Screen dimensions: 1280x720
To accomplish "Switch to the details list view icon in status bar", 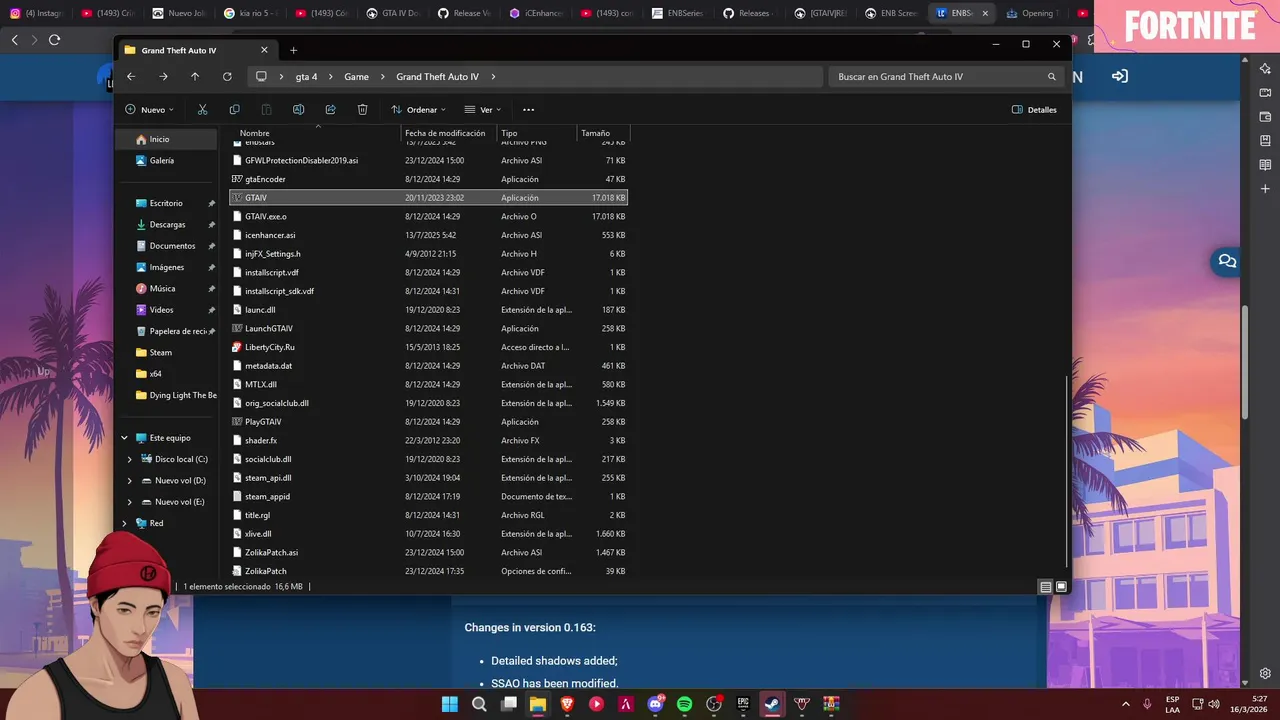I will point(1045,587).
